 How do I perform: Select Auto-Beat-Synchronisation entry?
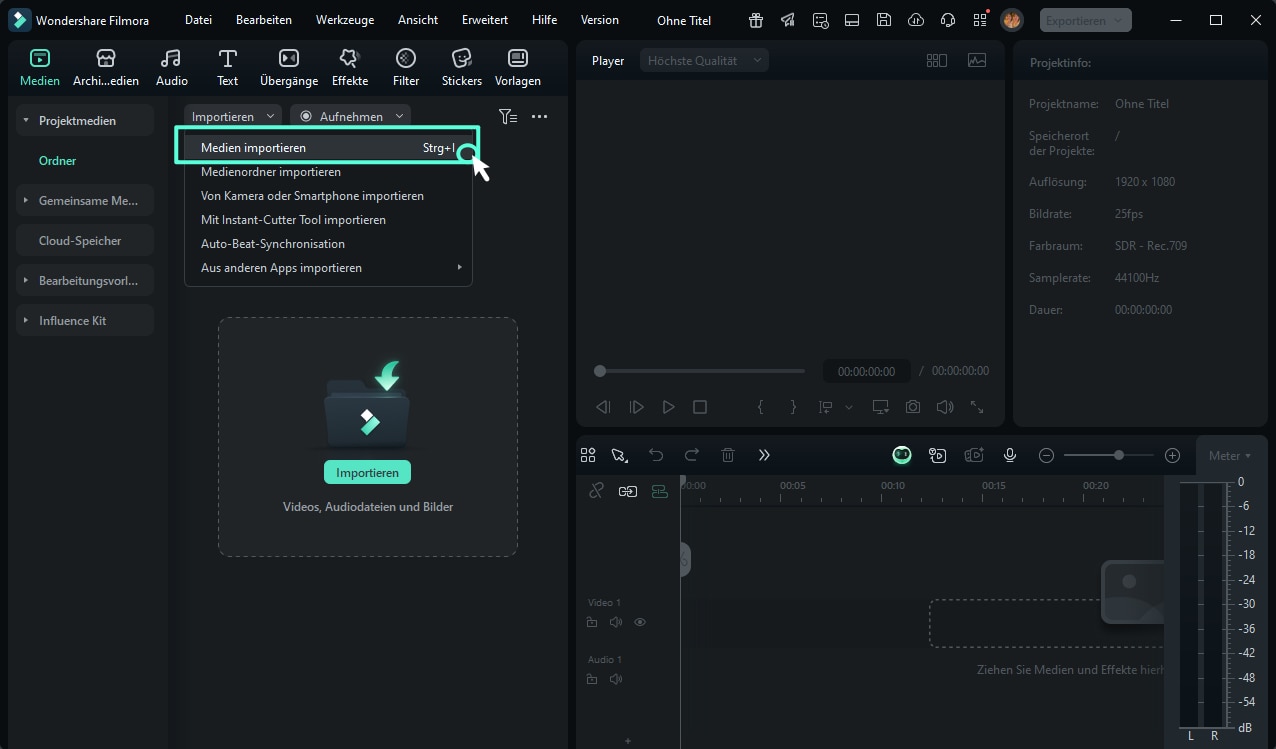(328, 244)
